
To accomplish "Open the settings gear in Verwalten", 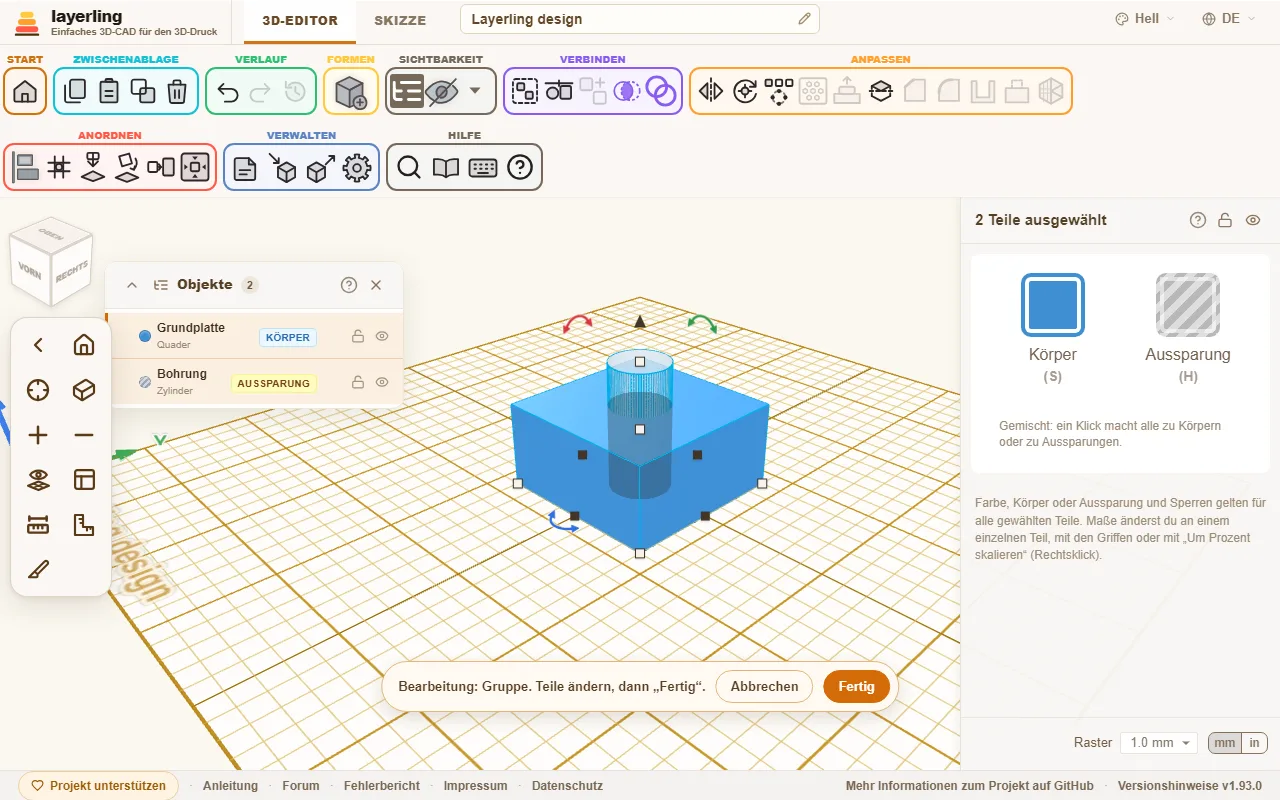I will (357, 168).
